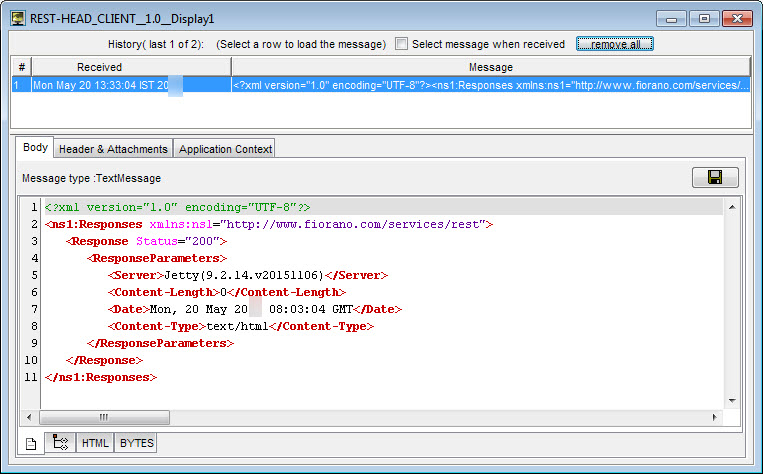
Task: Switch to plain text view icon
Action: pyautogui.click(x=30, y=443)
